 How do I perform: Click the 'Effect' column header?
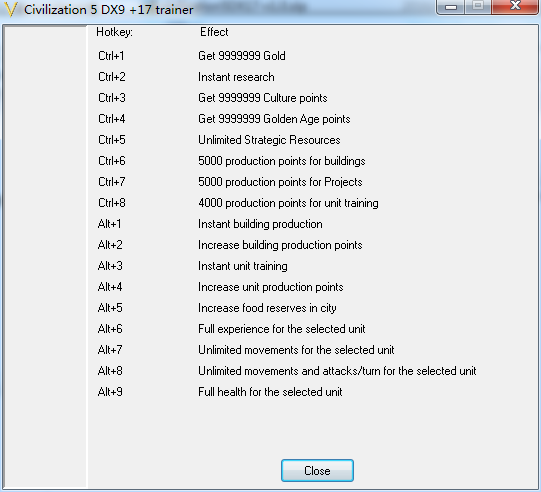tap(214, 32)
